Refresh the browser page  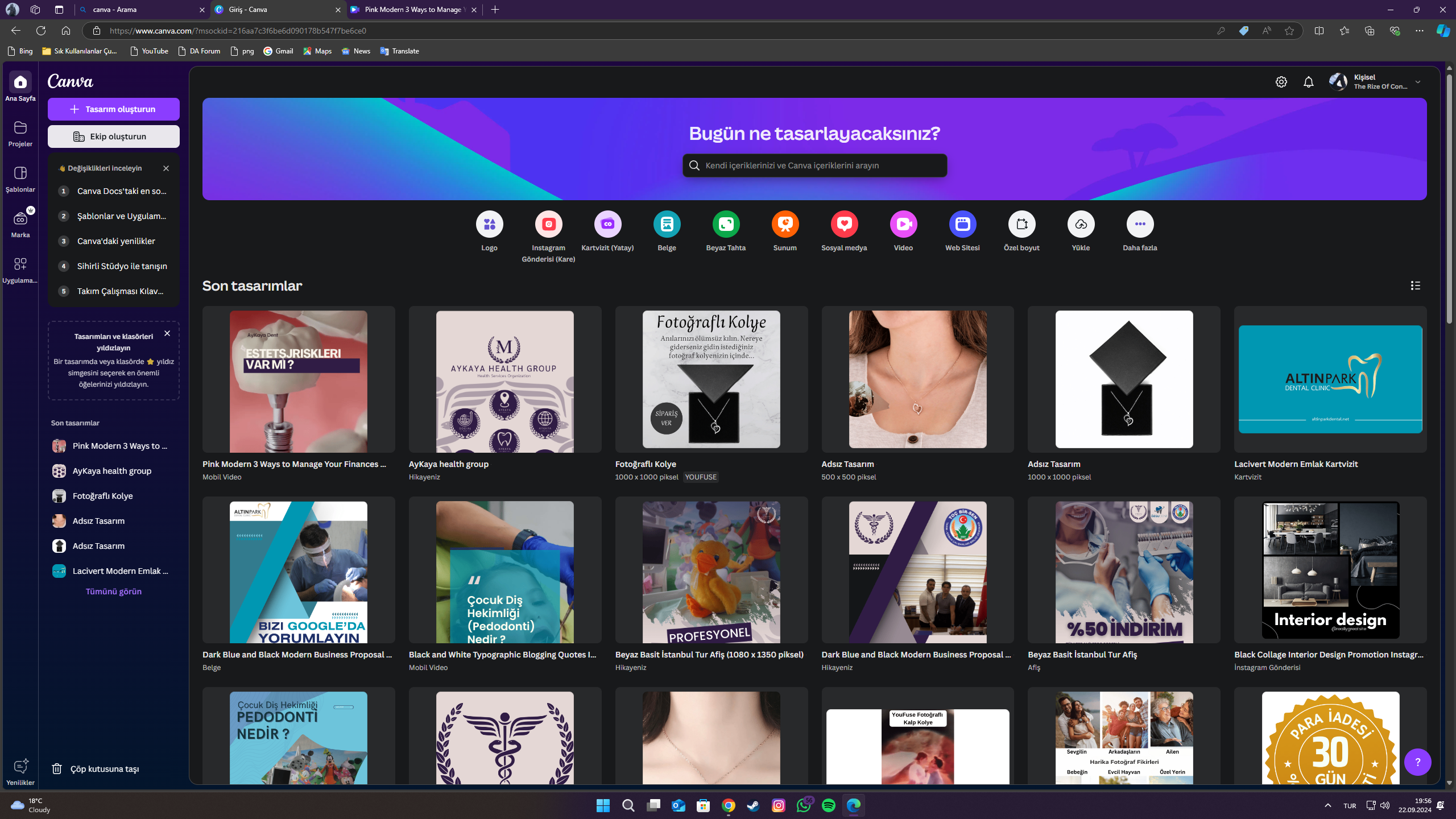41,31
